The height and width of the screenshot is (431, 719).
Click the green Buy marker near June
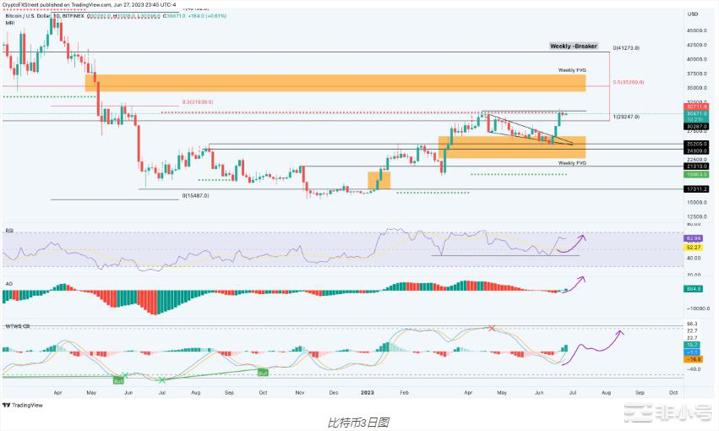tap(119, 379)
